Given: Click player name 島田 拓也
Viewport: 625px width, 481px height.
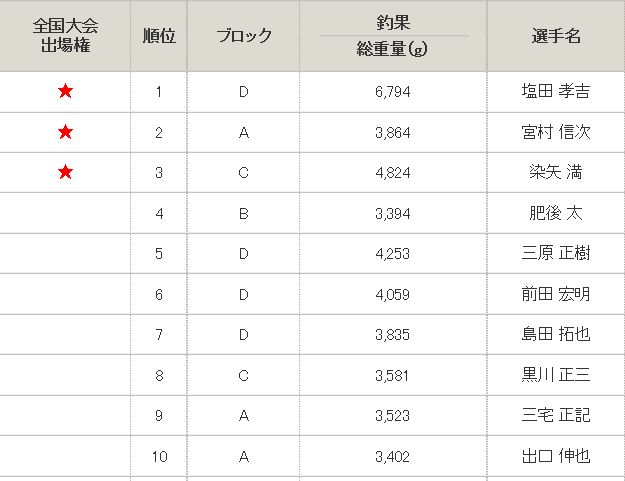Looking at the screenshot, I should tap(556, 334).
